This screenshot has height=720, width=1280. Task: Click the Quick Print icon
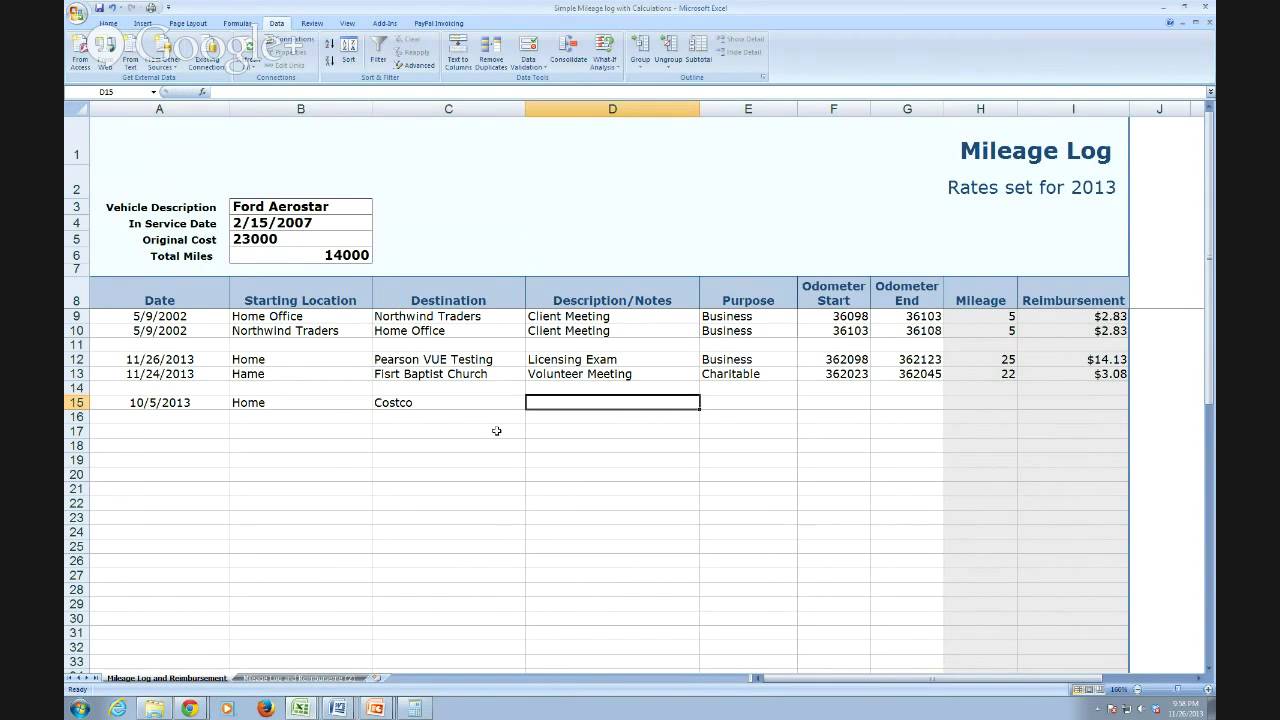pos(151,8)
